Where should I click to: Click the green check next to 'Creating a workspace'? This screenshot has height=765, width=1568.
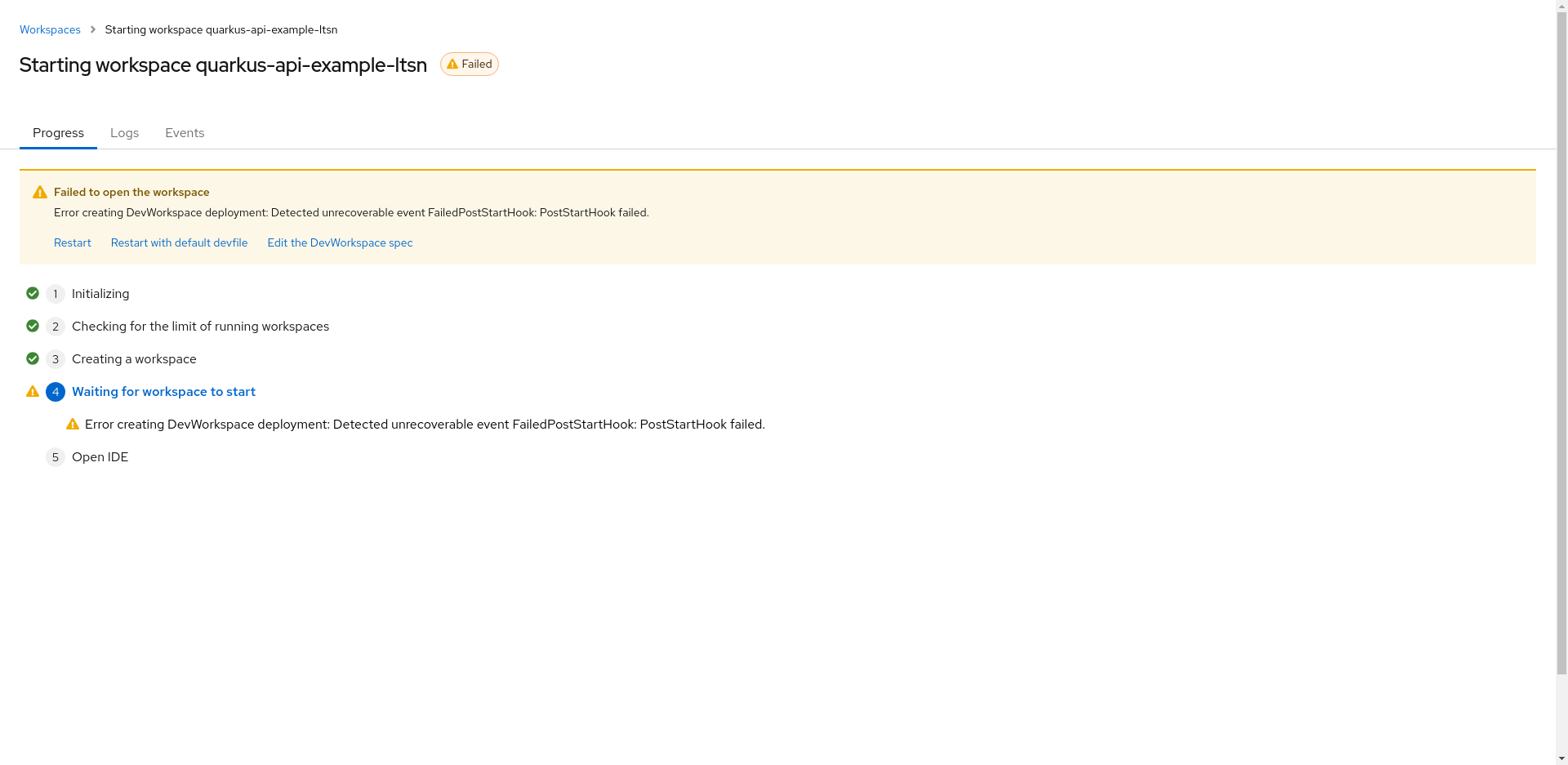click(33, 358)
